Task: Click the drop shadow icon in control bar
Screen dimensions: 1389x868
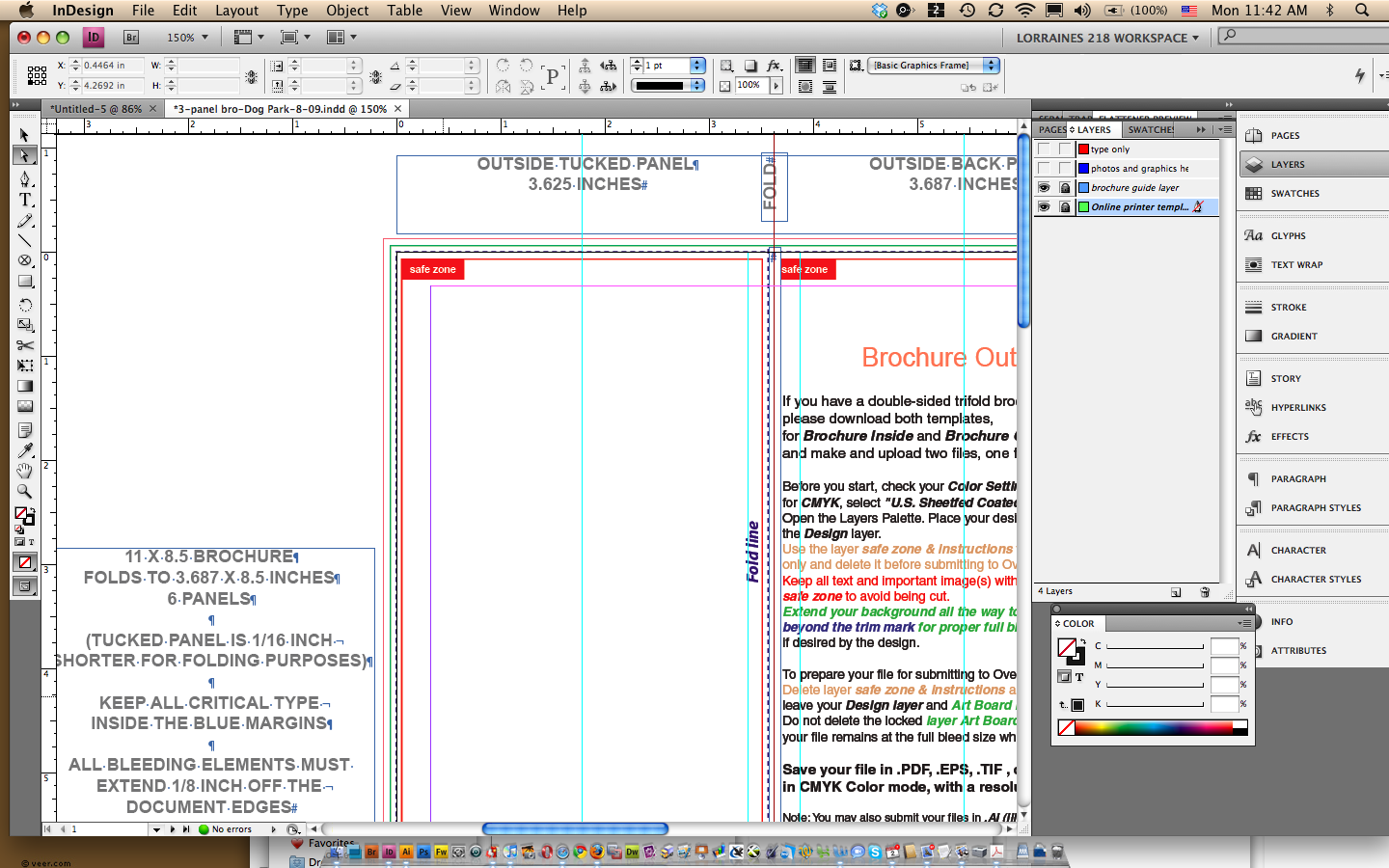Action: pos(750,66)
